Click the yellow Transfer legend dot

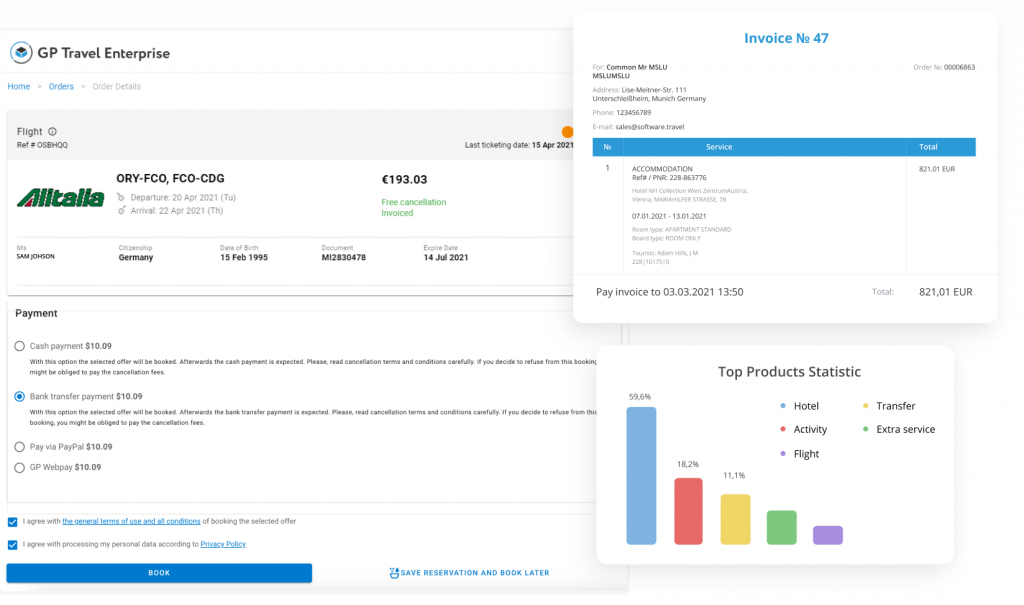[866, 406]
